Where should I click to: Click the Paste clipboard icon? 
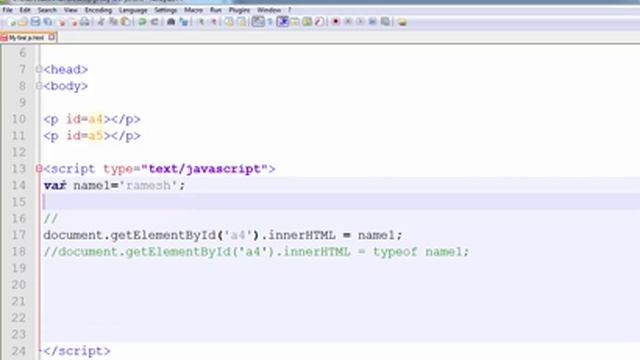point(126,22)
